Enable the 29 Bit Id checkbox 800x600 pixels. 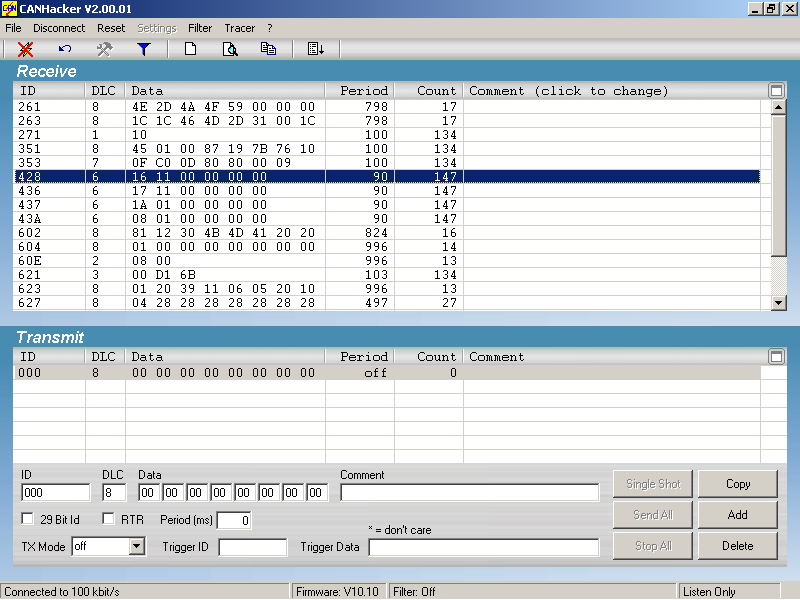click(28, 519)
